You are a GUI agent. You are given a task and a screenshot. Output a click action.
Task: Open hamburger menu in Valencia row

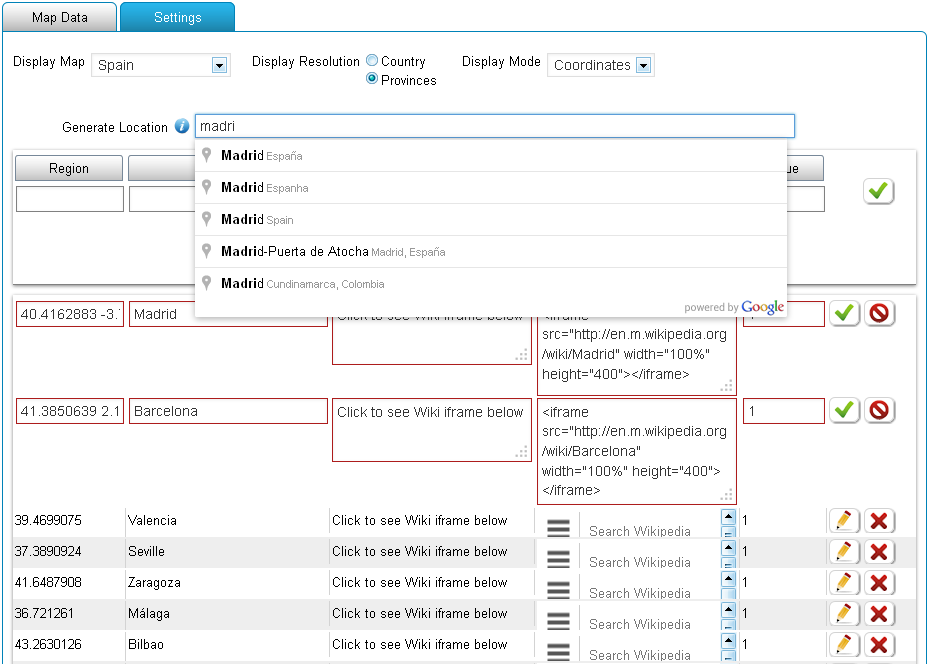(x=558, y=527)
